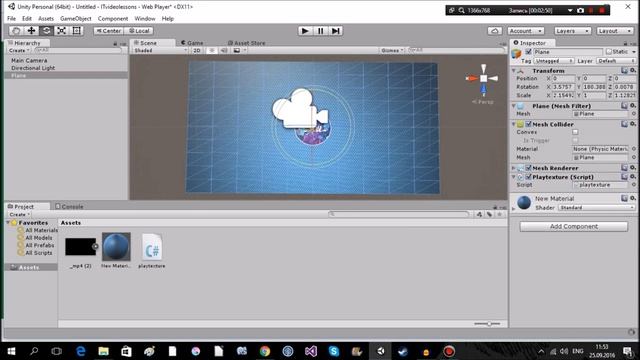Open the Tag Untagged dropdown
This screenshot has width=640, height=360.
(554, 61)
